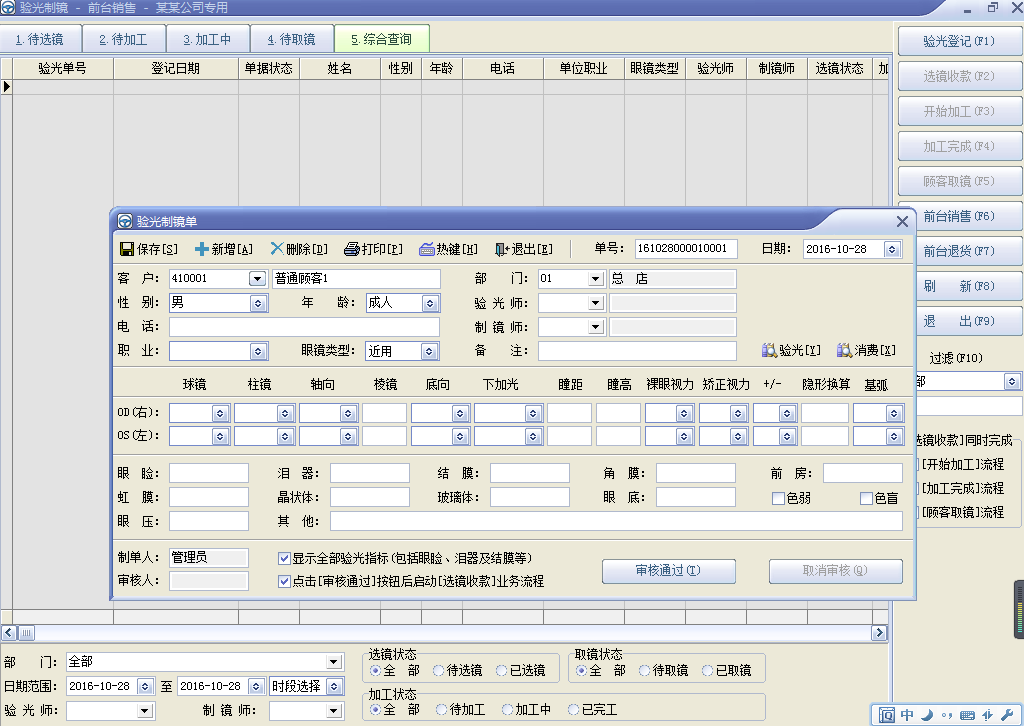1024x726 pixels.
Task: Select 已完工 radio in 加工状态
Action: click(x=573, y=710)
